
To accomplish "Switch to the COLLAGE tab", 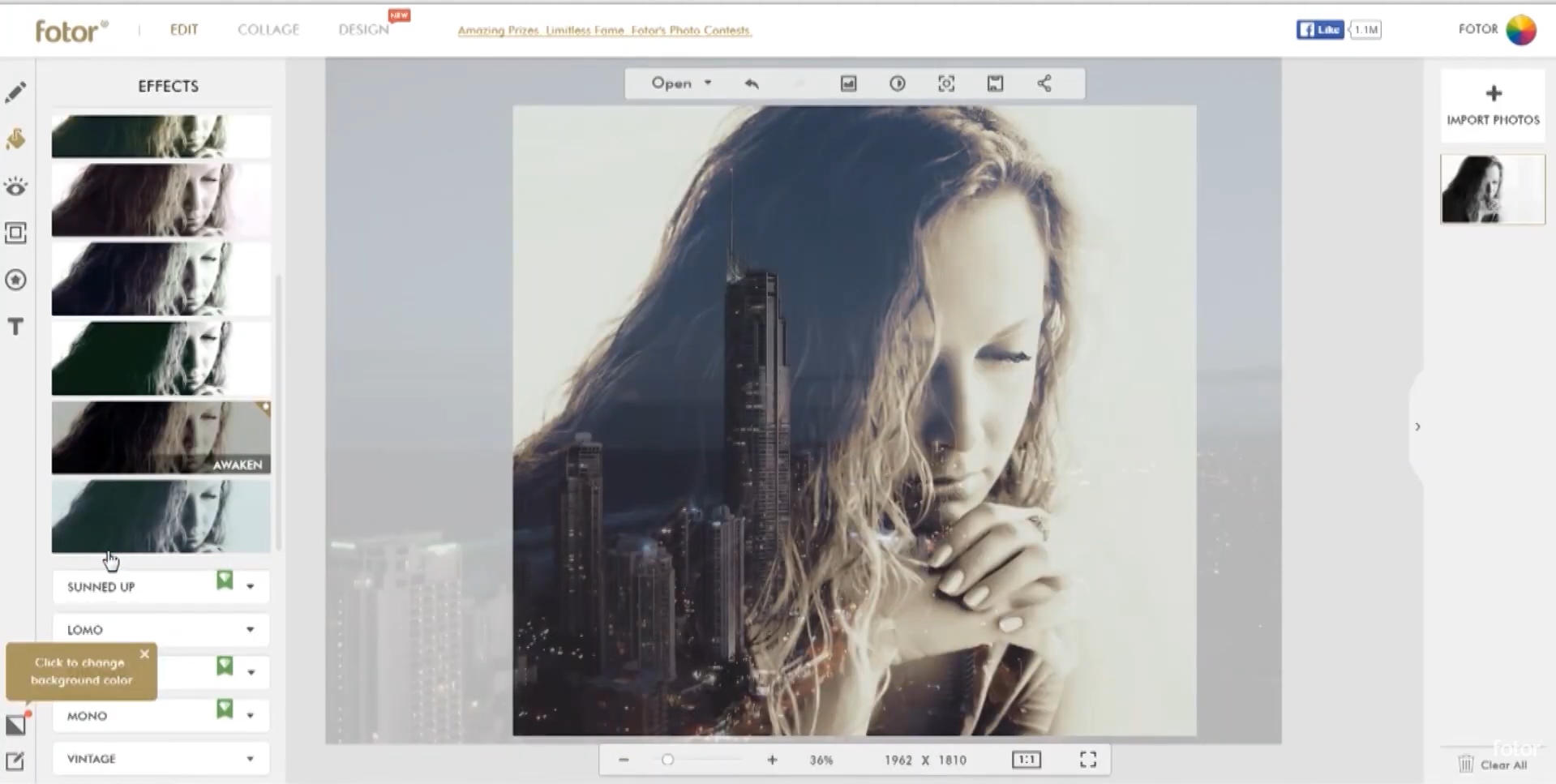I will [268, 29].
